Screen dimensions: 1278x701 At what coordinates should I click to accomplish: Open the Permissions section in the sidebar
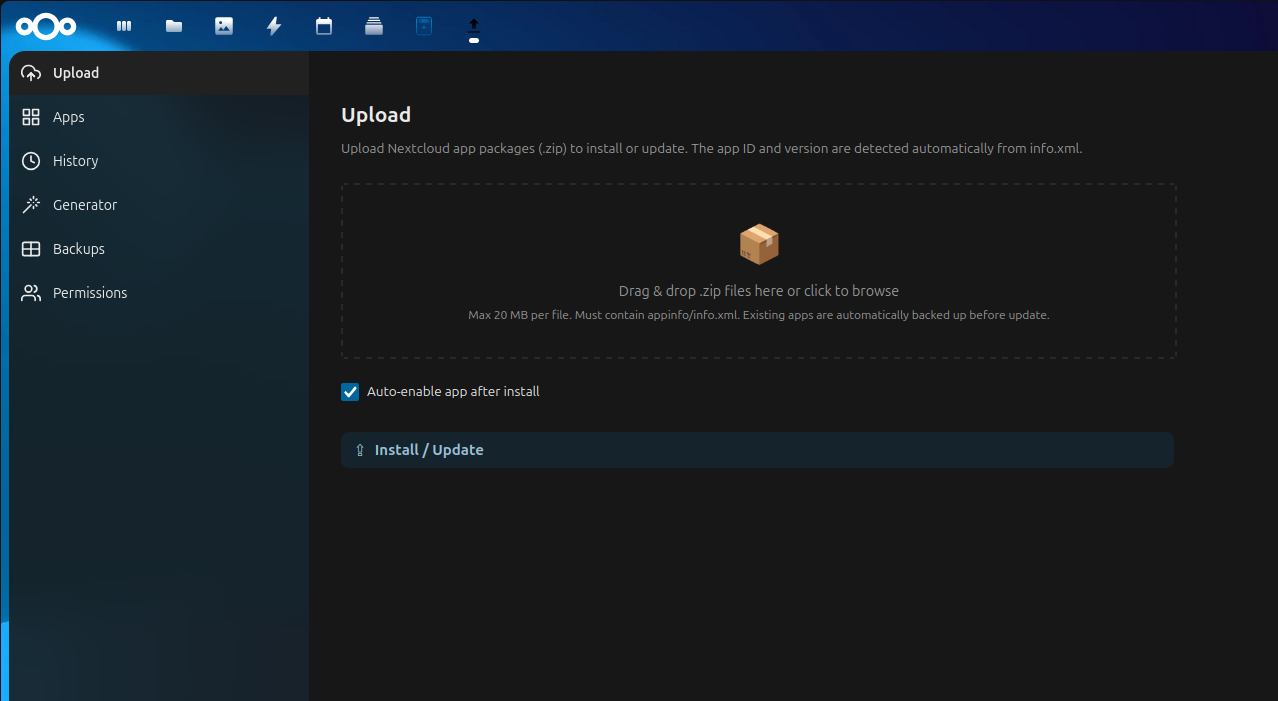(x=90, y=292)
